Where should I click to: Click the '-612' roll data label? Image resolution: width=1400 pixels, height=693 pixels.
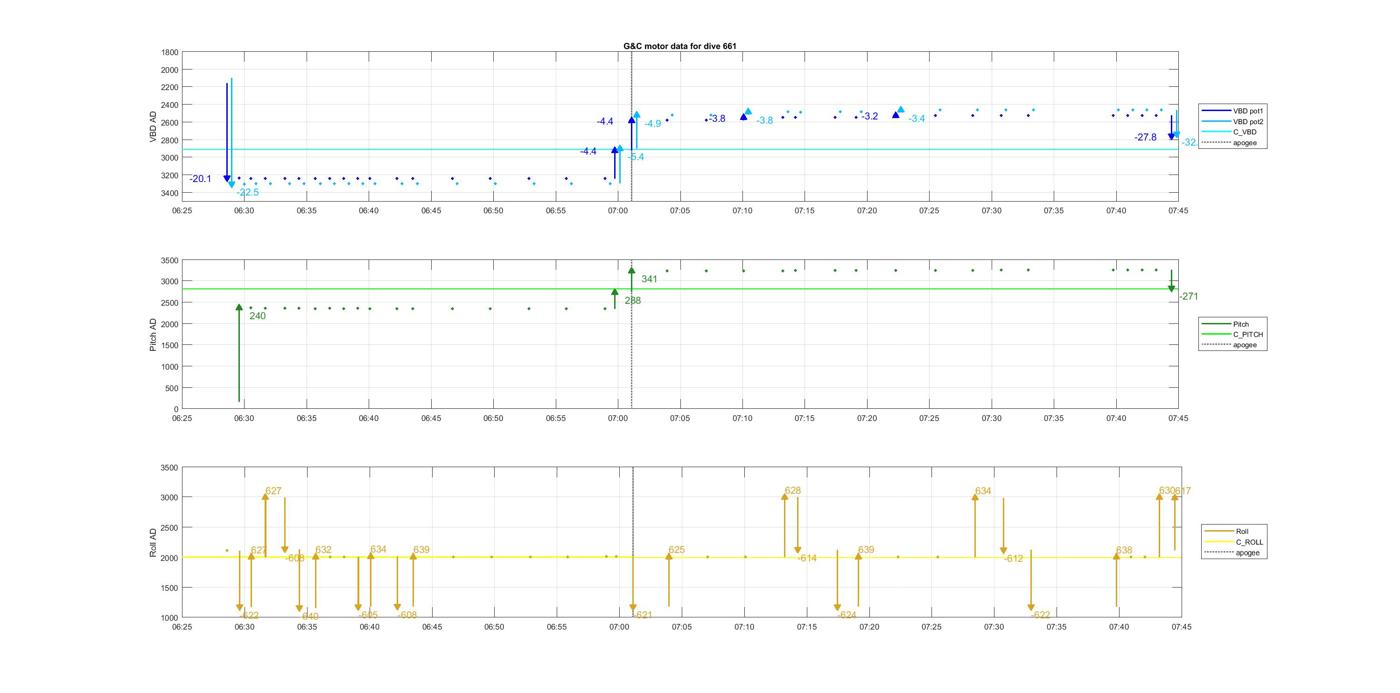tap(1013, 559)
